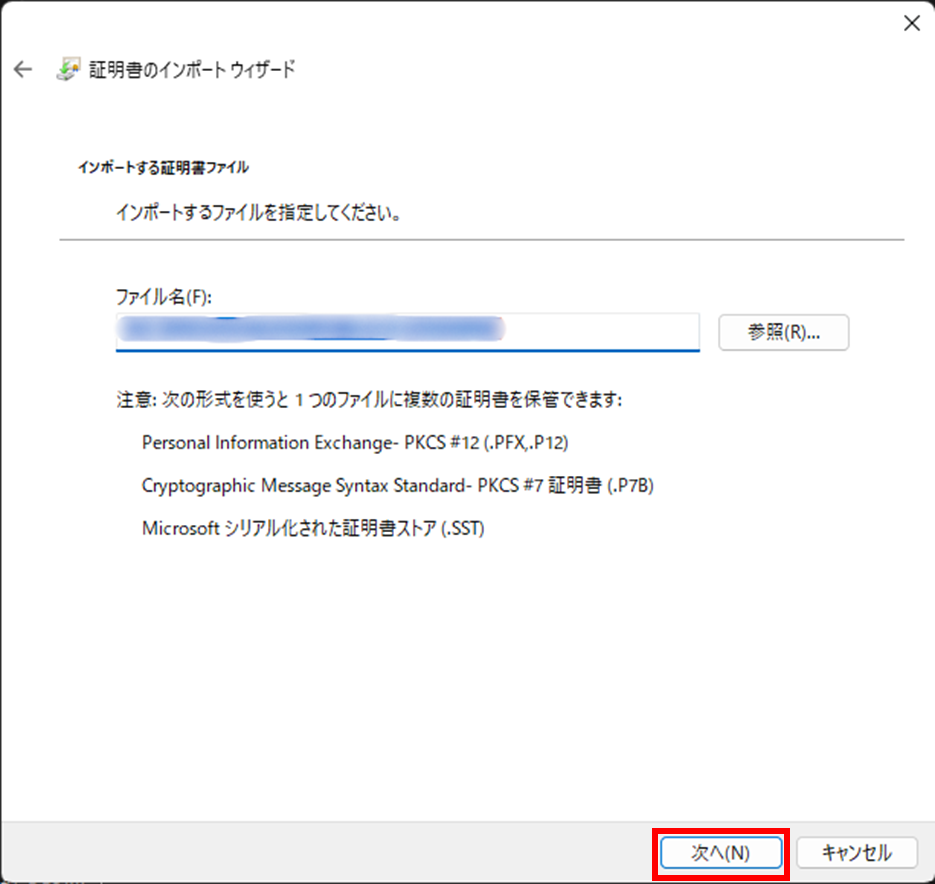This screenshot has width=935, height=884.
Task: Click the empty title bar area left of close
Action: tap(500, 24)
